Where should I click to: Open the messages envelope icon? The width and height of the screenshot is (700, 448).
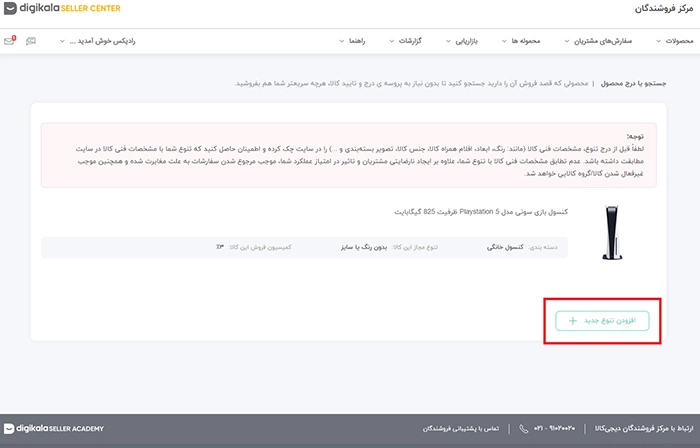(x=10, y=41)
